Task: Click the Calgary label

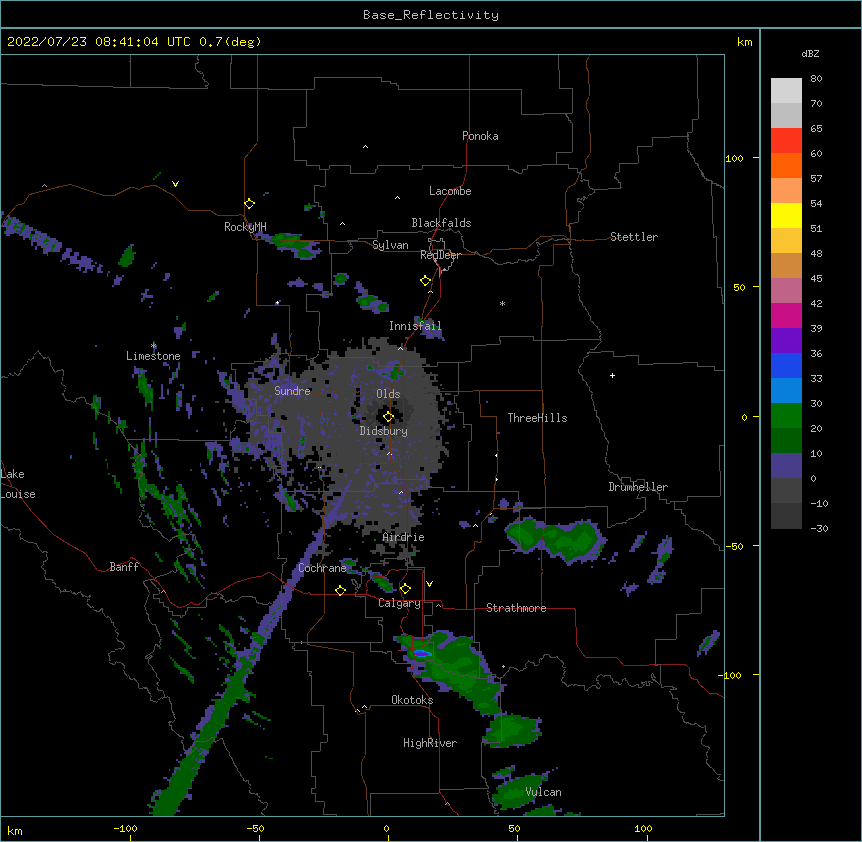Action: click(x=399, y=603)
